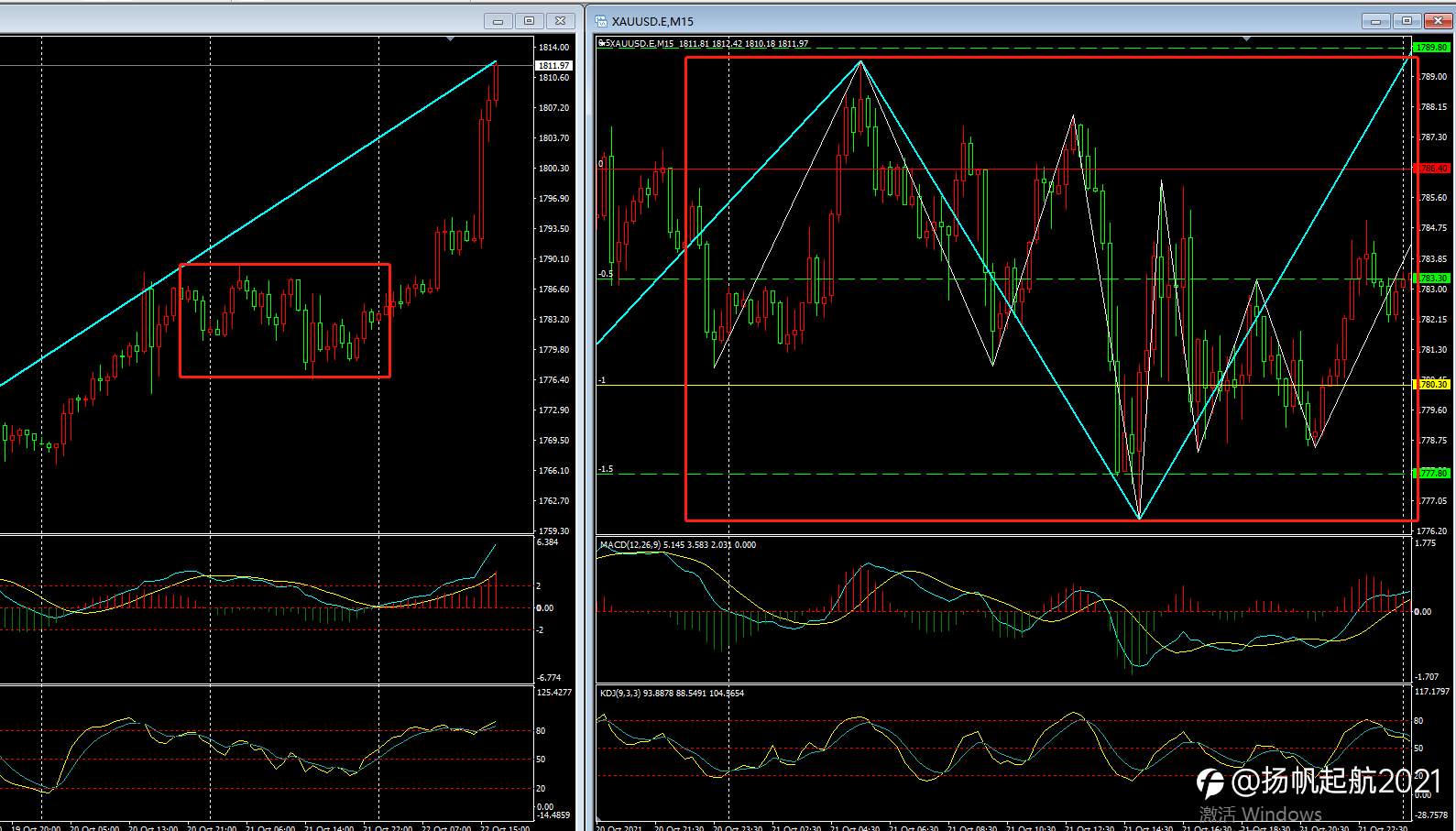Click the 6.384 value on left MACD scale
1456x831 pixels.
547,541
